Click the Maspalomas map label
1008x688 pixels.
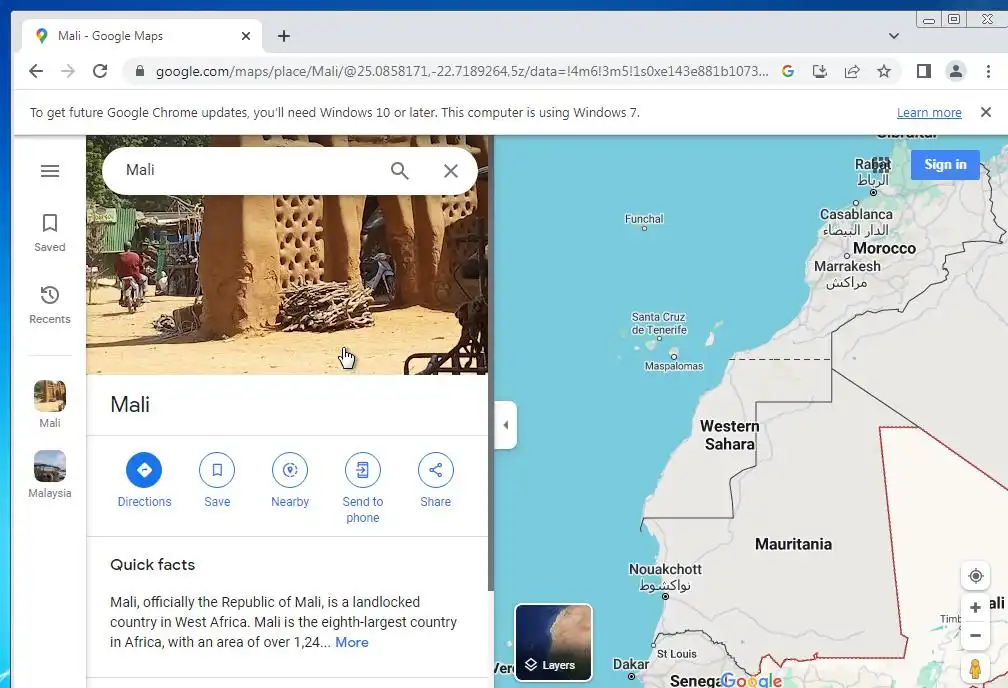674,366
